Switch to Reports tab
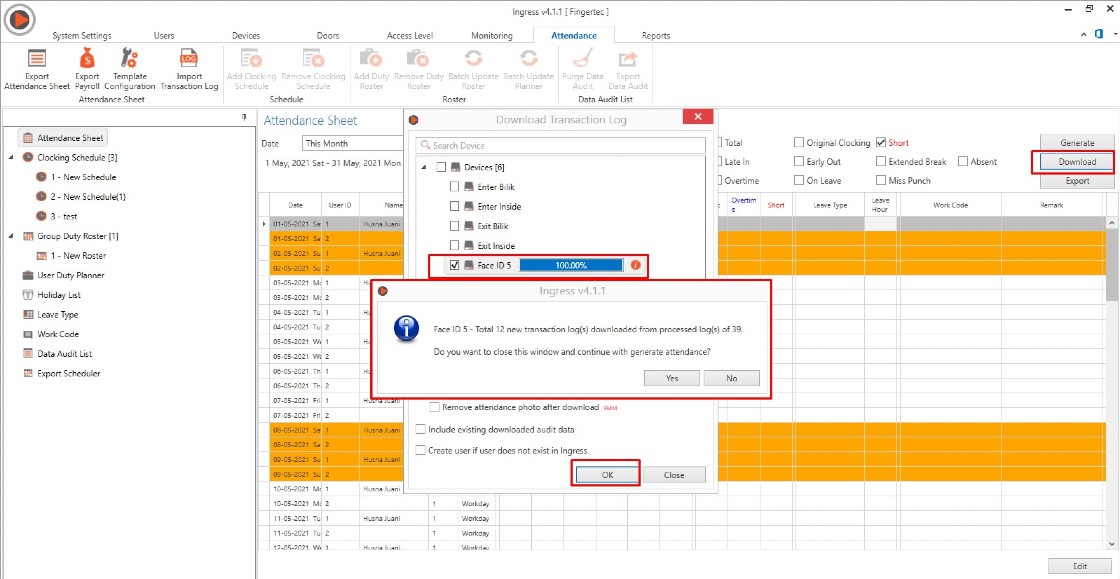The height and width of the screenshot is (579, 1120). [x=656, y=36]
